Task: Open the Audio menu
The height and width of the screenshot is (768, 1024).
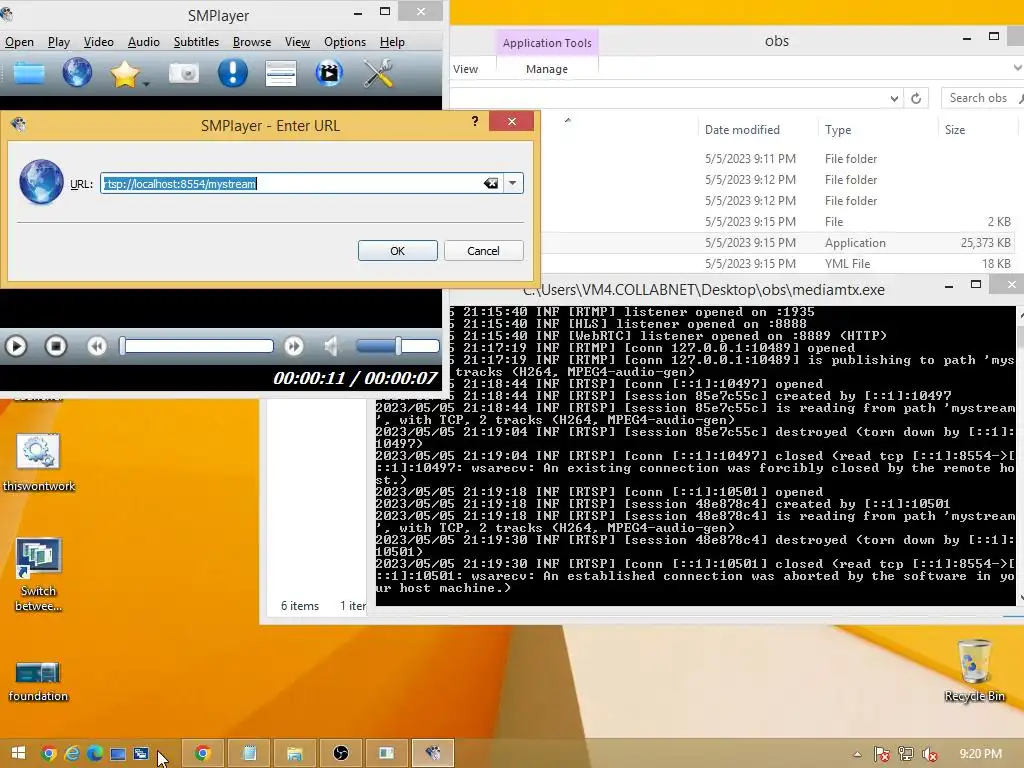Action: tap(144, 42)
